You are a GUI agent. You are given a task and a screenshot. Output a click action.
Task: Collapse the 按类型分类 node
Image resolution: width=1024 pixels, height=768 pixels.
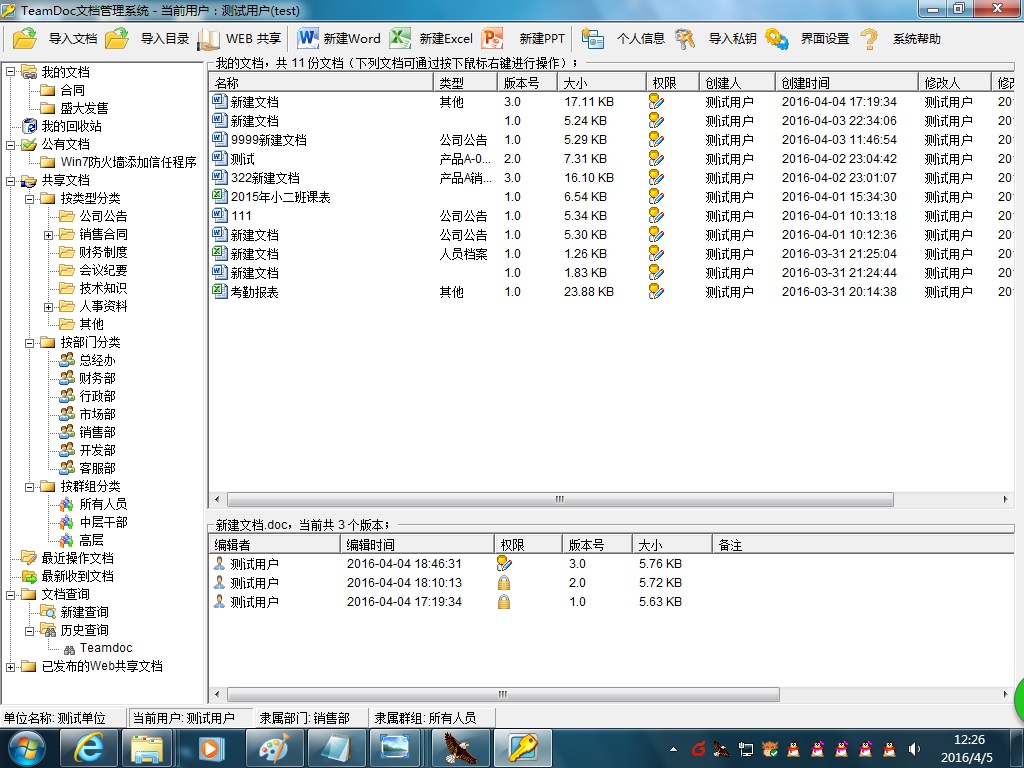(30, 199)
